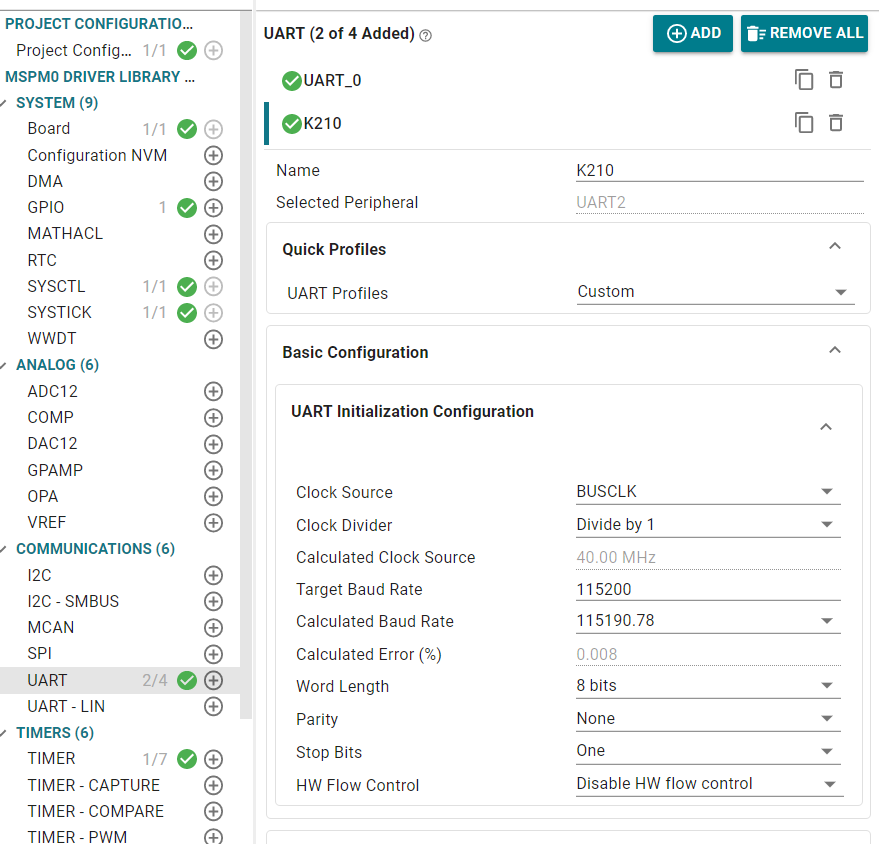Open the Stop Bits dropdown
The width and height of the screenshot is (879, 844).
pyautogui.click(x=709, y=751)
